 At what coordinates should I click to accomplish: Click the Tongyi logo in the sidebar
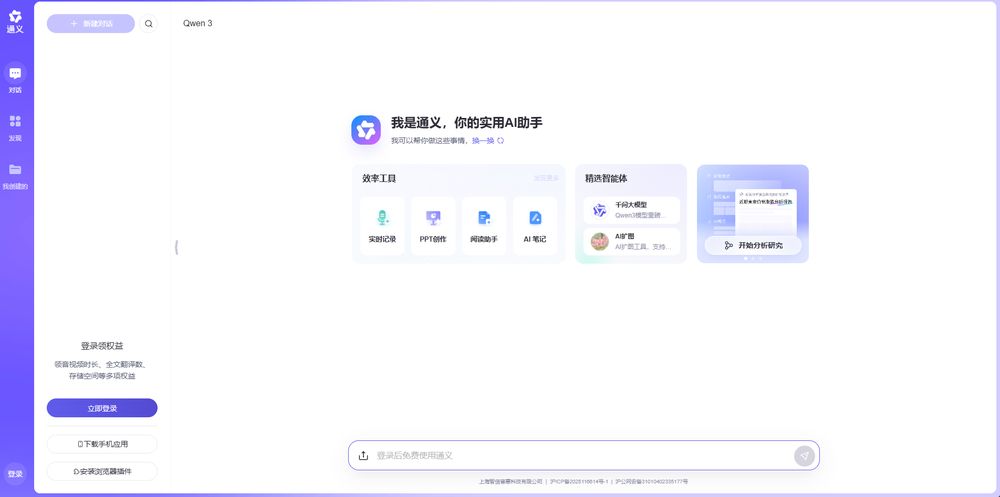pyautogui.click(x=15, y=22)
